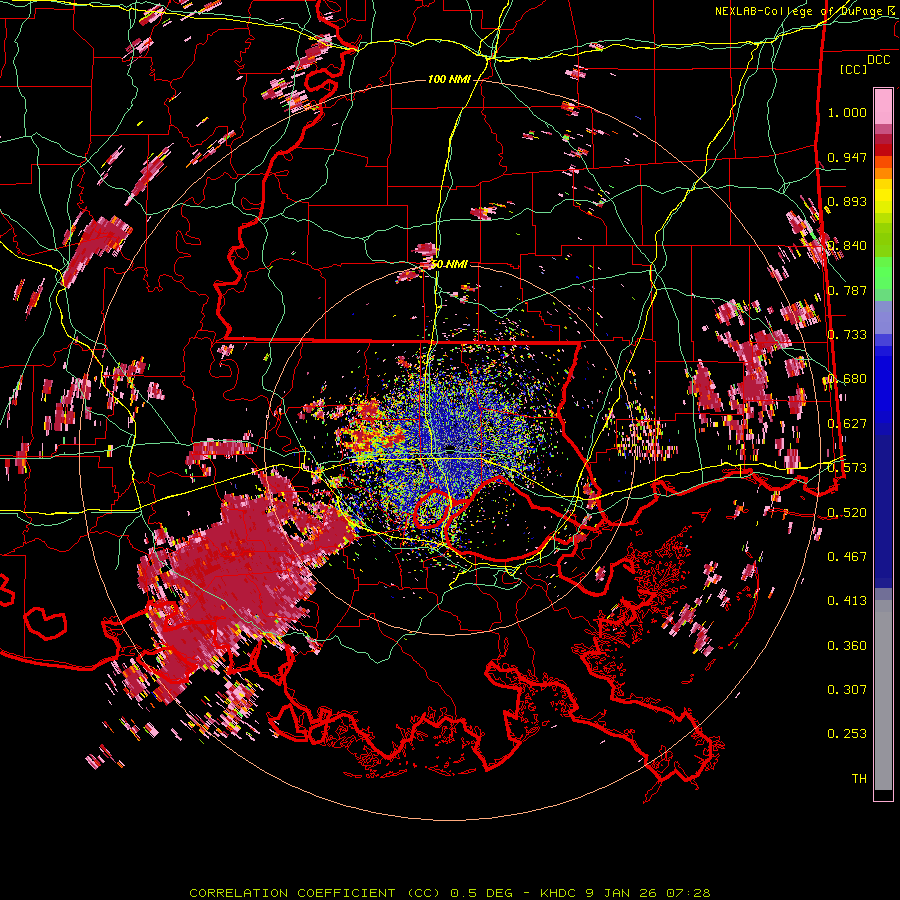Pick the light pink top color bar segment
The image size is (900, 900).
coord(883,107)
